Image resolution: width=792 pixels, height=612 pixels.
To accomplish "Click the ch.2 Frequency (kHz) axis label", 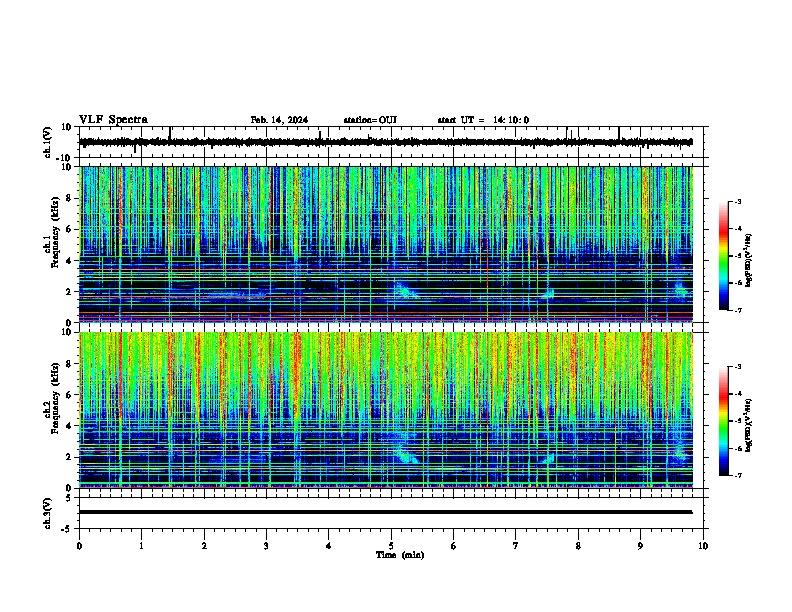I will coord(51,398).
